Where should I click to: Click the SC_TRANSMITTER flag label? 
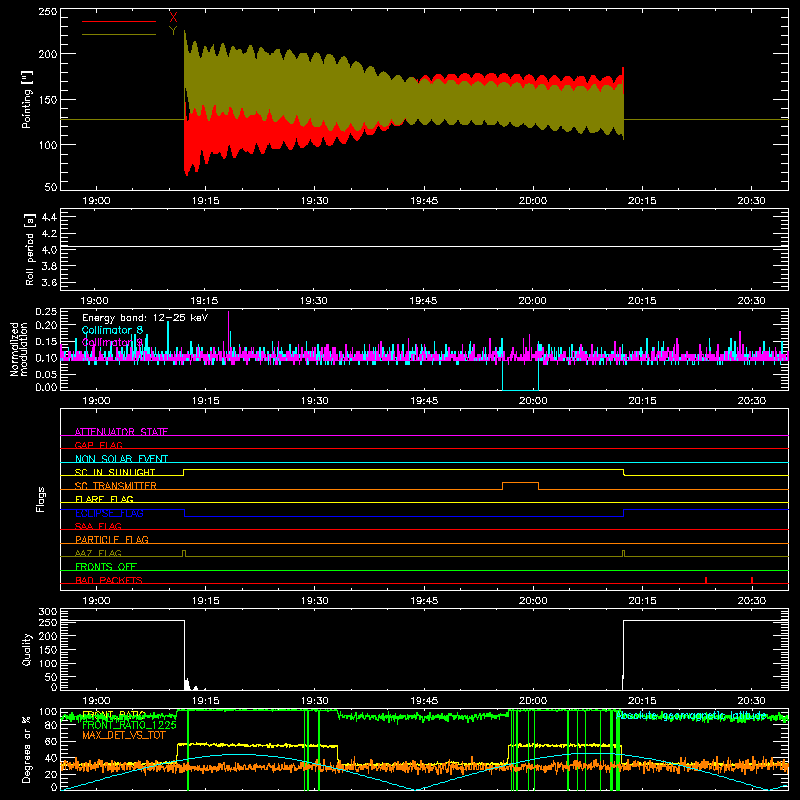(x=116, y=486)
